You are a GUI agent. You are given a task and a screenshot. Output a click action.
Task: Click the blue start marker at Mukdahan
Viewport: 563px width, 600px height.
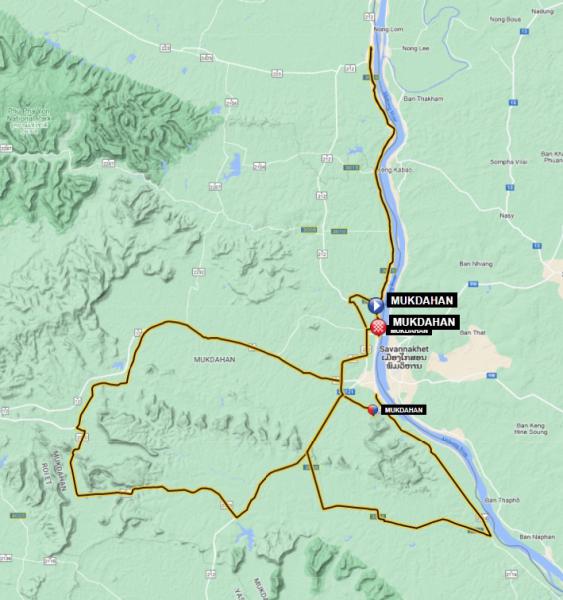click(376, 305)
